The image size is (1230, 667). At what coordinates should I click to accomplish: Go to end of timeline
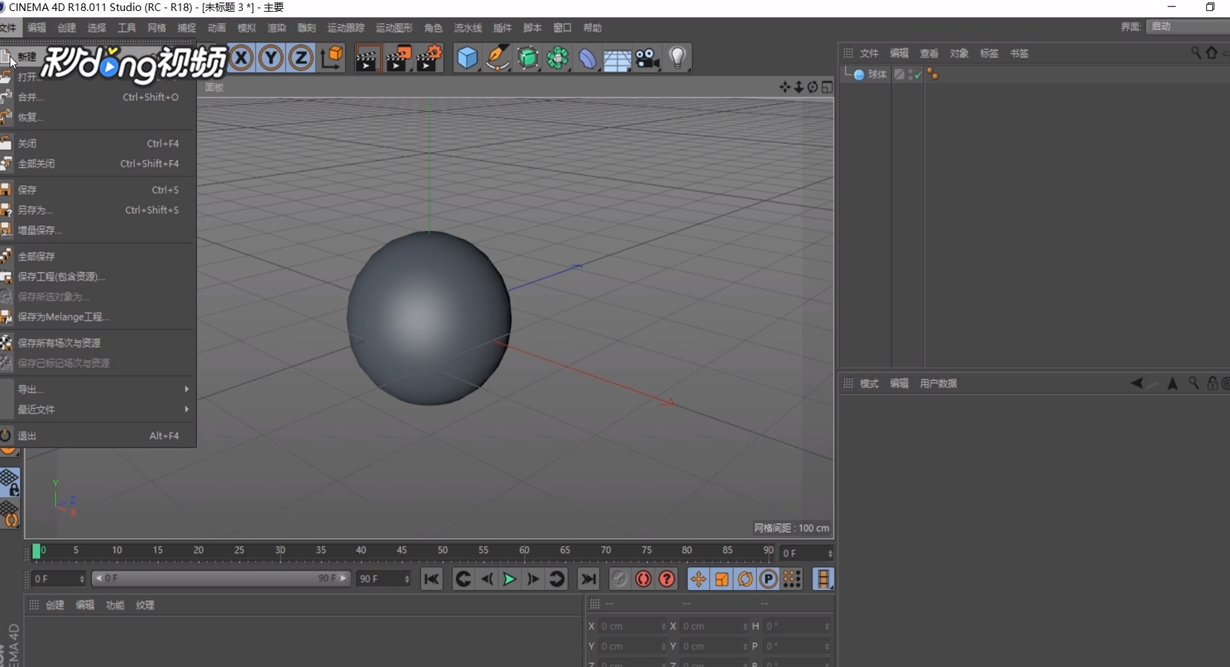(589, 579)
